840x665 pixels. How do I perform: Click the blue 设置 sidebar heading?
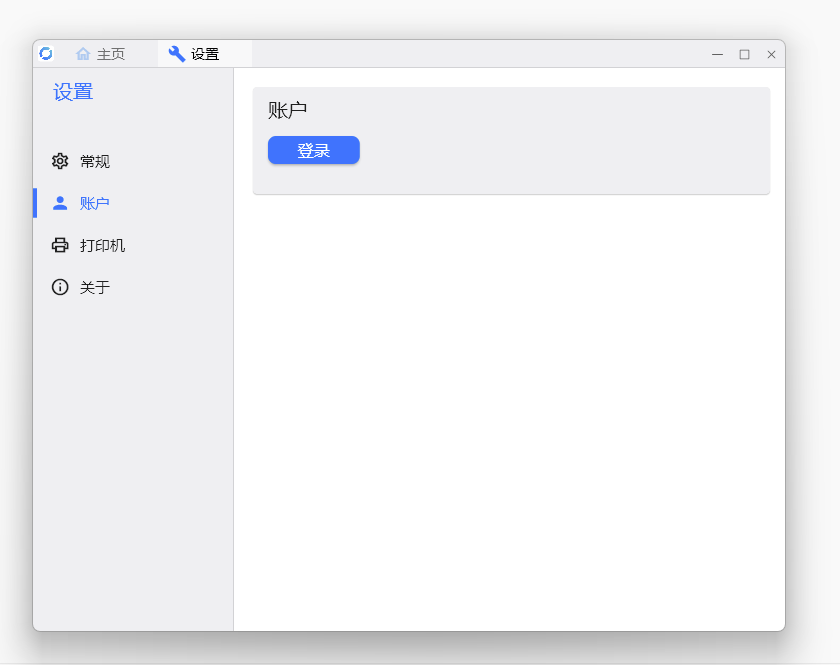pyautogui.click(x=73, y=92)
